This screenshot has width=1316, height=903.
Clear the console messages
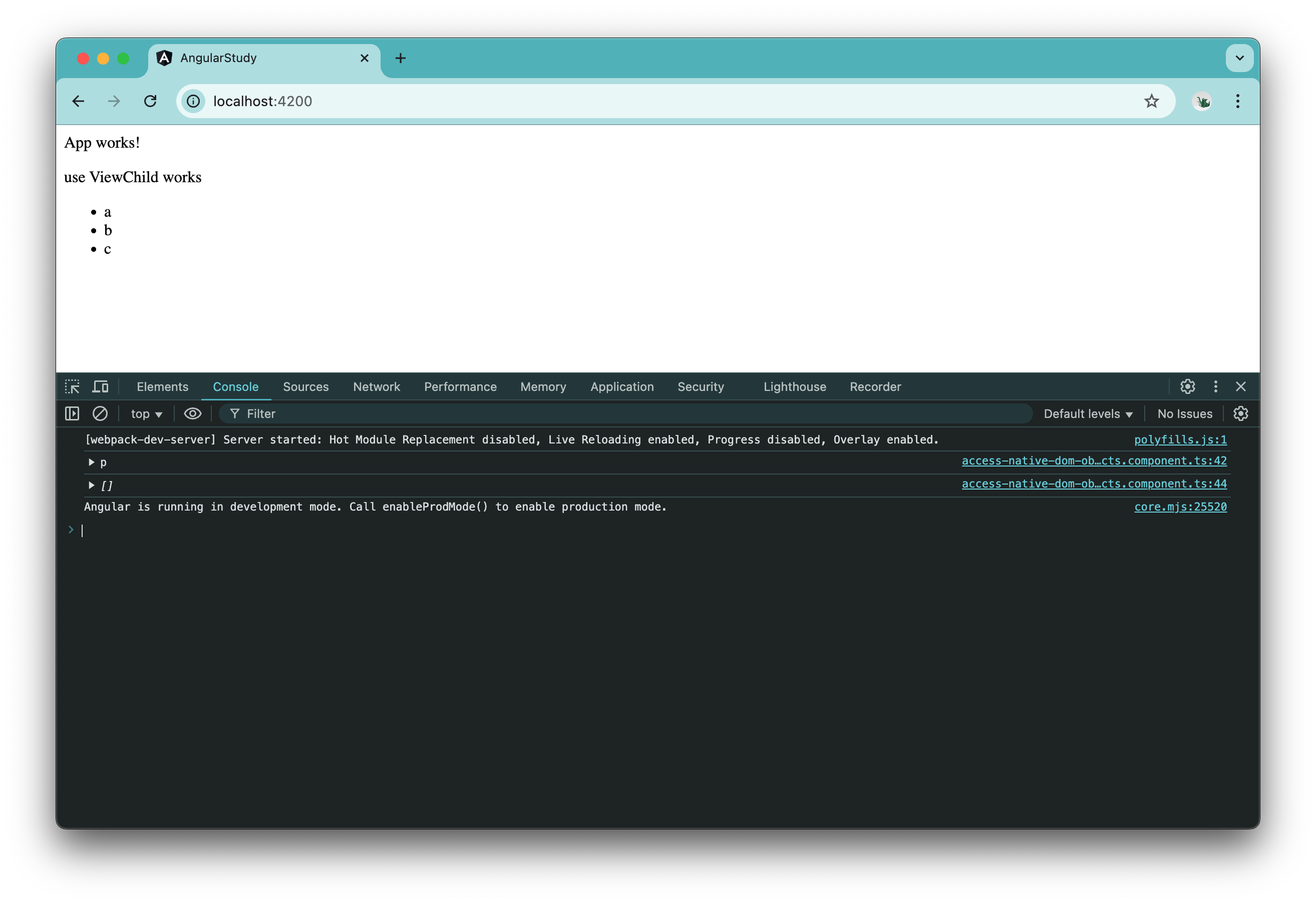click(100, 413)
